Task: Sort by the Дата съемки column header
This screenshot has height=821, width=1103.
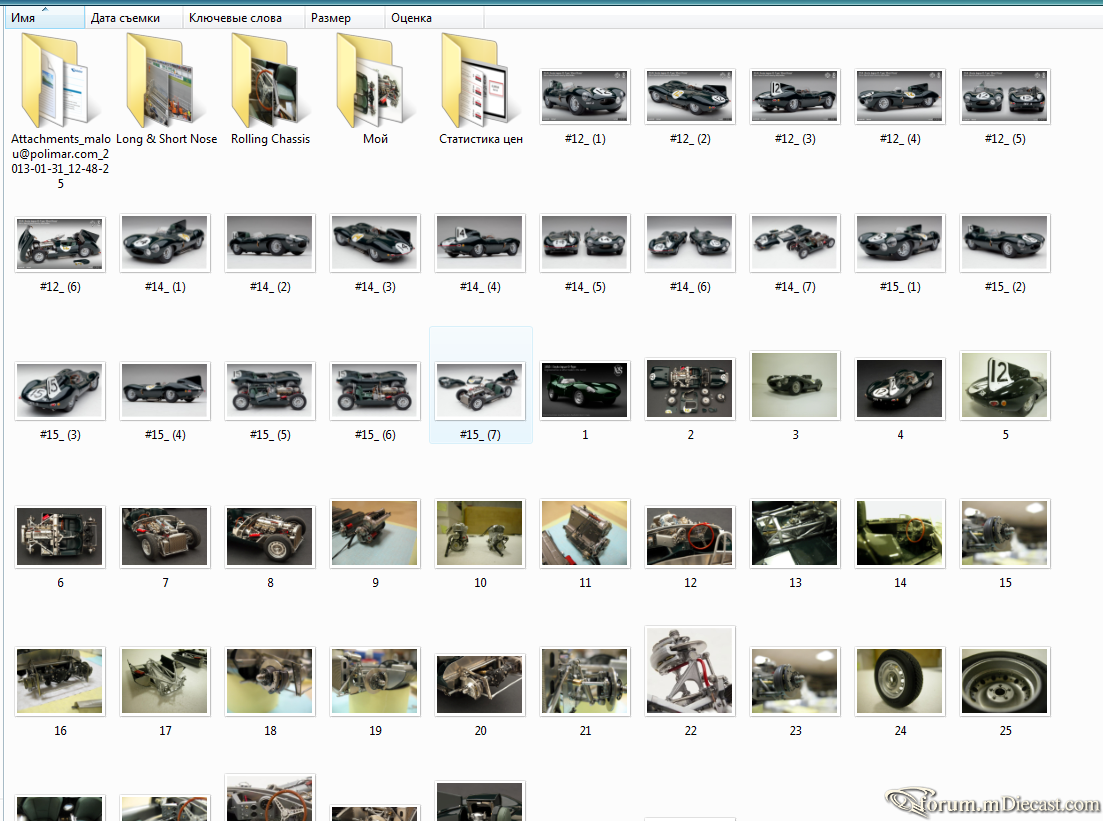Action: coord(134,18)
